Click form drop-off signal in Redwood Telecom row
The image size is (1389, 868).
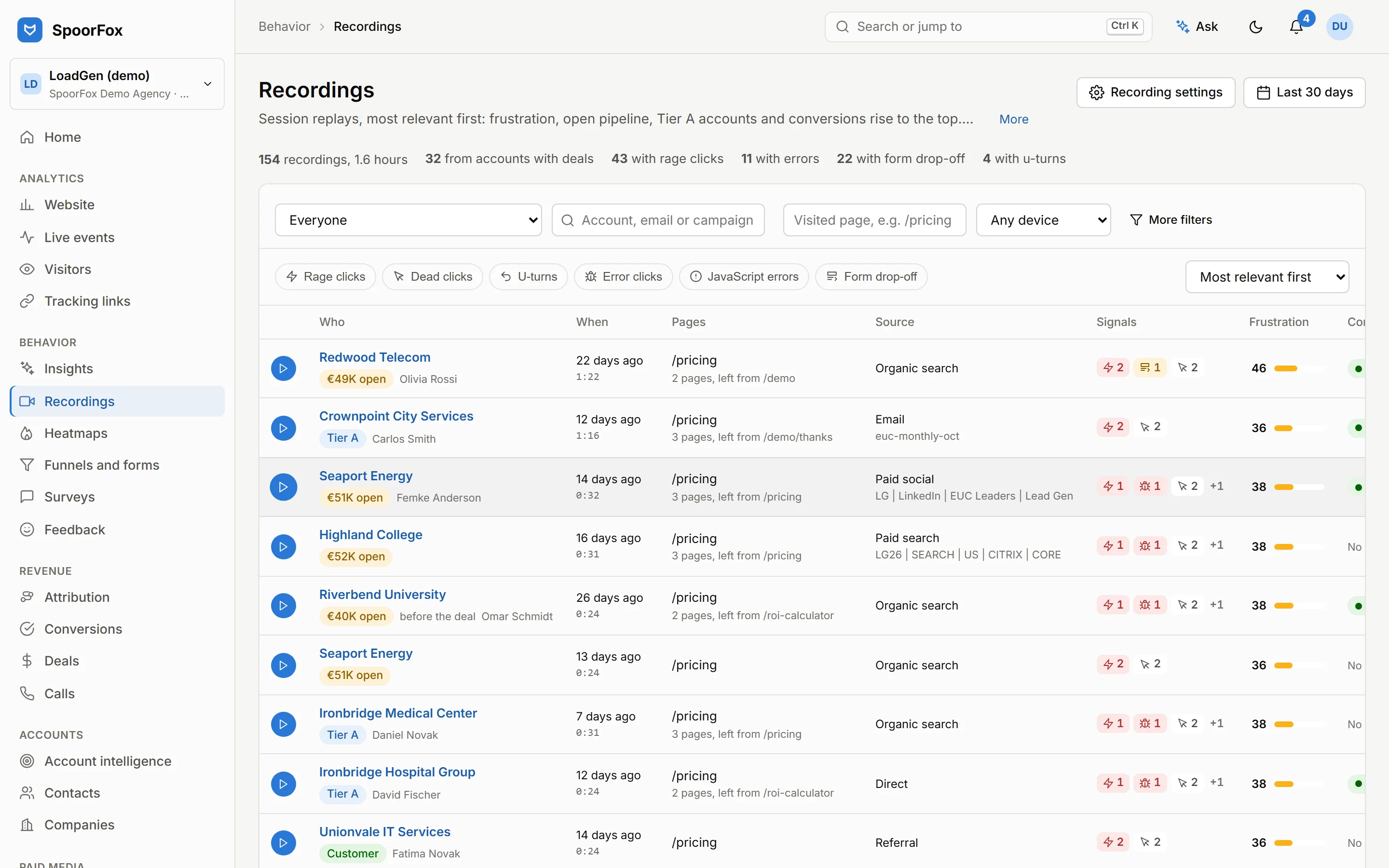tap(1150, 367)
